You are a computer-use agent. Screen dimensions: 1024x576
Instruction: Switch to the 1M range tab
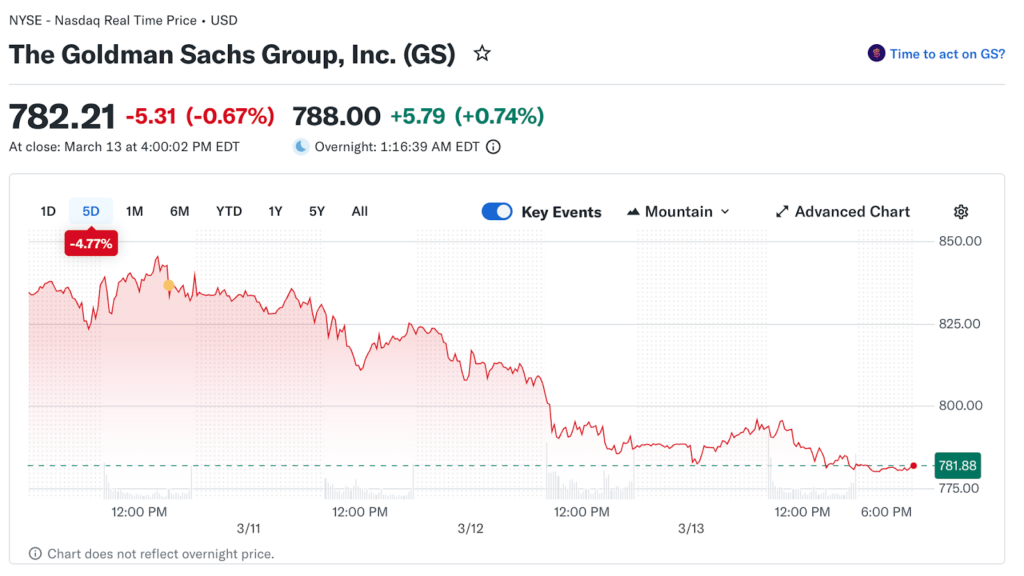pyautogui.click(x=135, y=211)
